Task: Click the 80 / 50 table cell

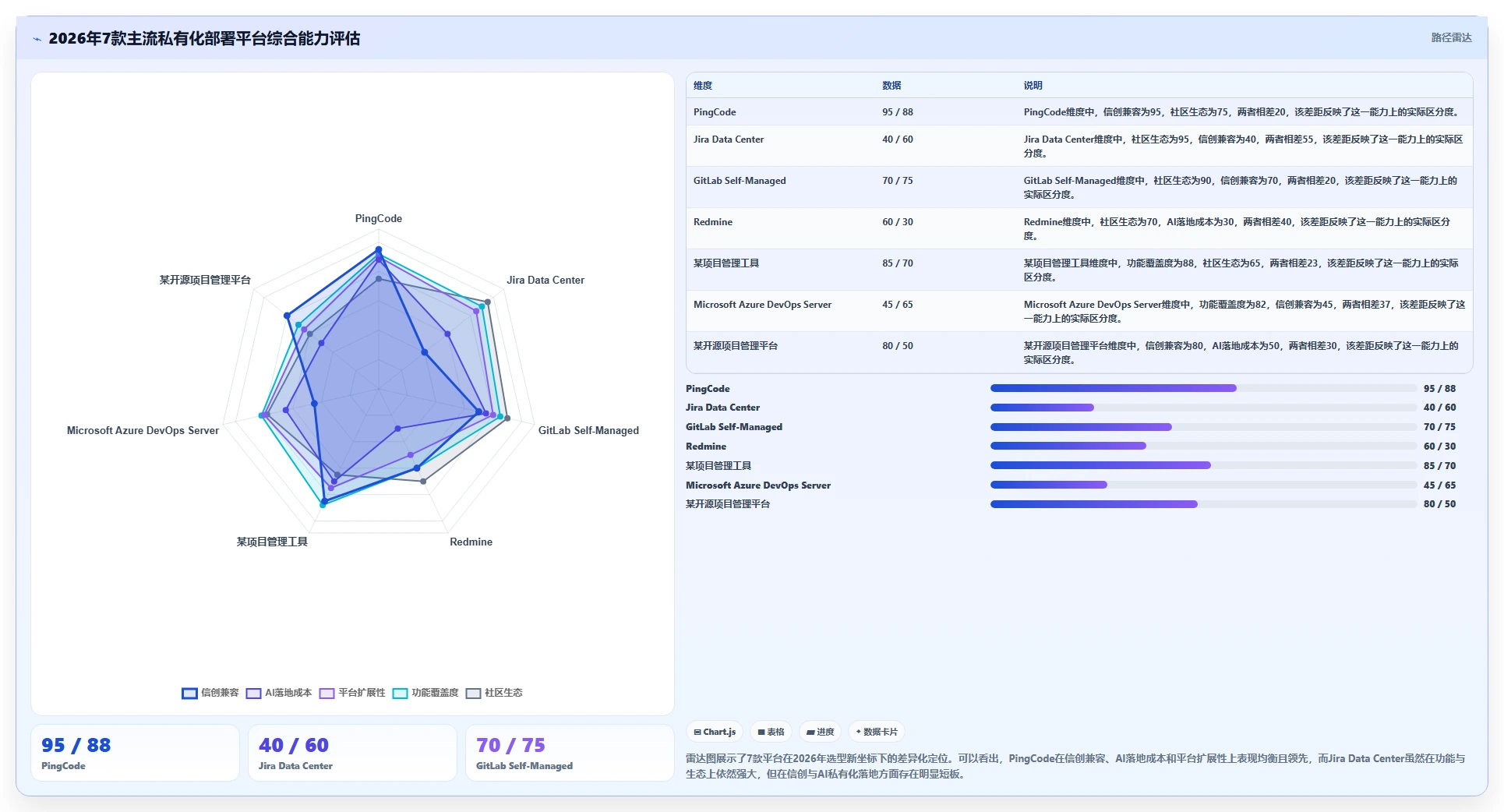Action: (x=898, y=346)
